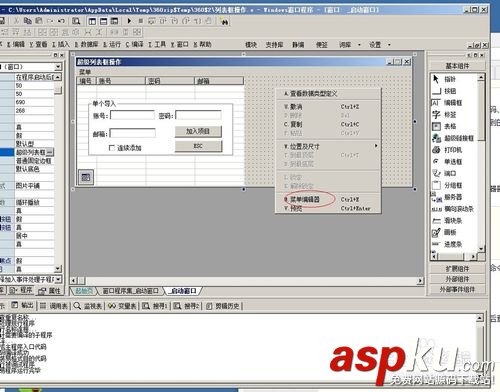The height and width of the screenshot is (392, 500).
Task: Click the … button beside 超级列表框 property
Action: pos(50,152)
